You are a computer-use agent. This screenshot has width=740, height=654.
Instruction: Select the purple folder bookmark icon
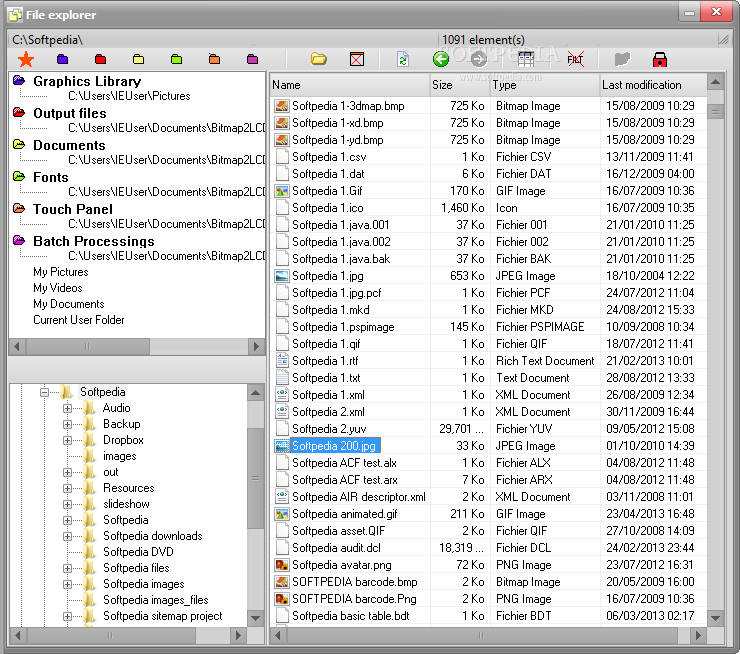[x=62, y=59]
